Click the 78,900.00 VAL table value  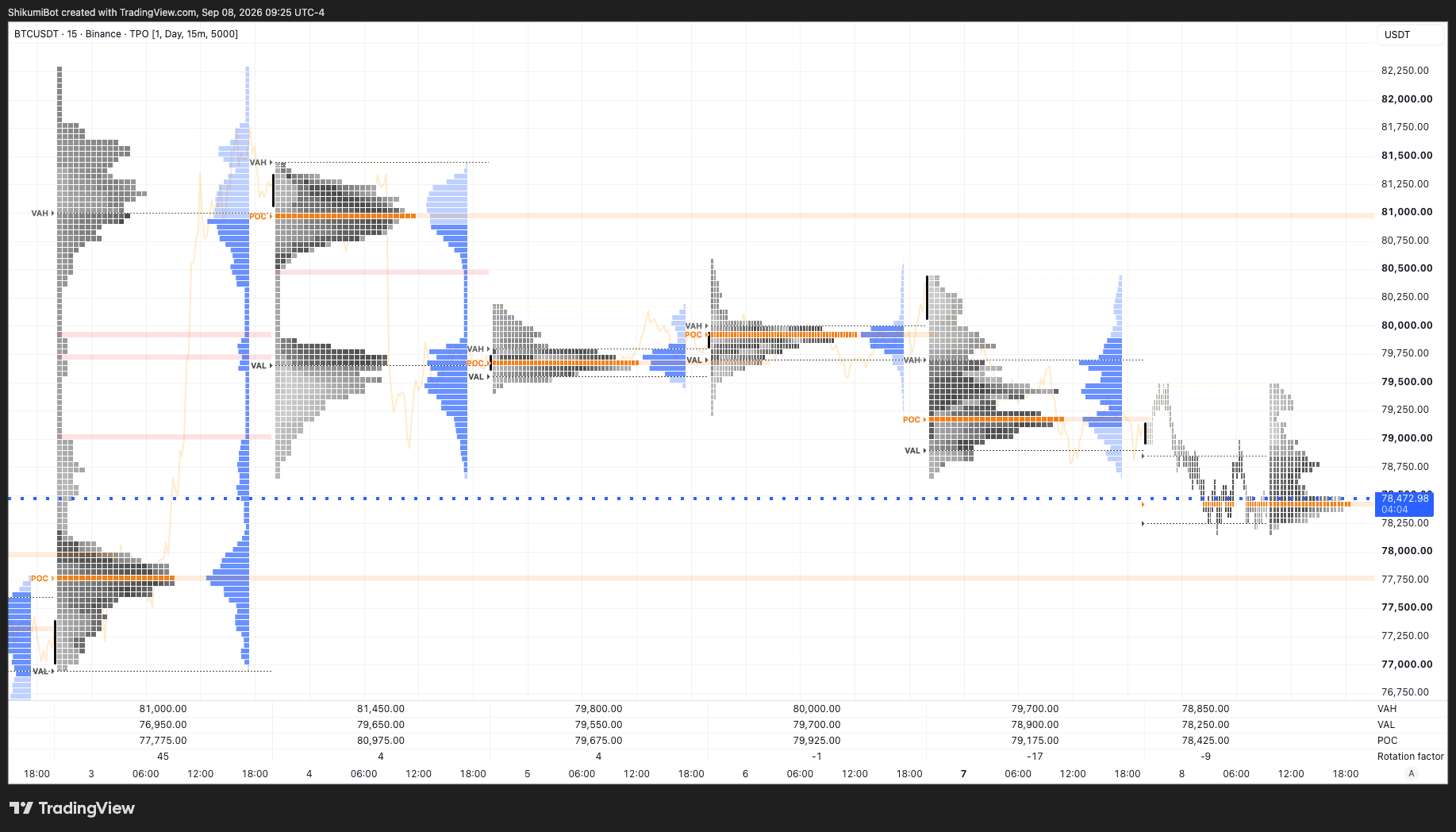click(1035, 725)
